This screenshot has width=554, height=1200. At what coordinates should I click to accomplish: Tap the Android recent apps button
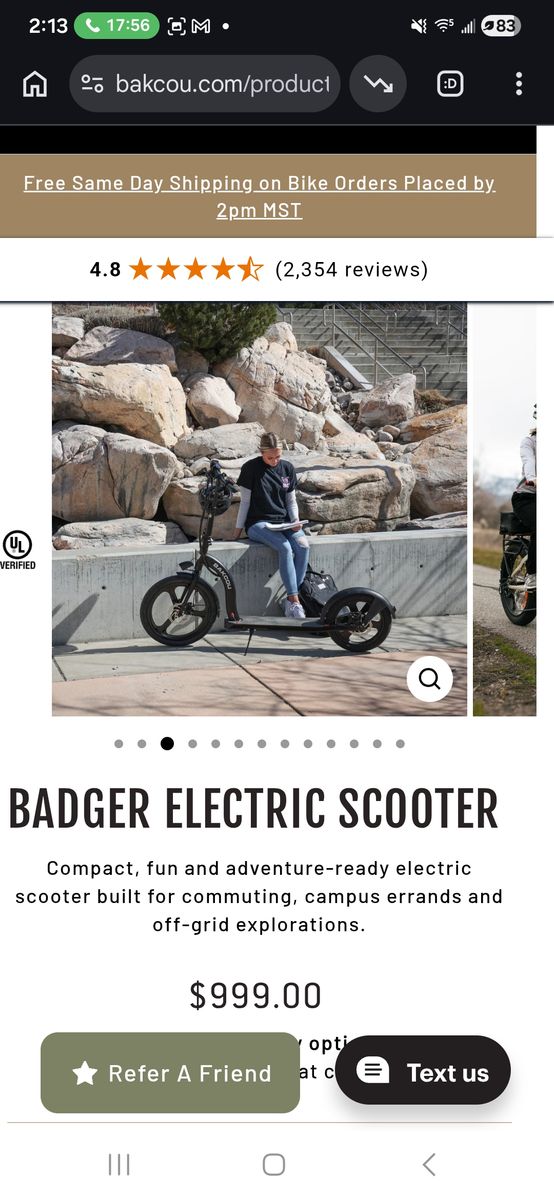[119, 1164]
